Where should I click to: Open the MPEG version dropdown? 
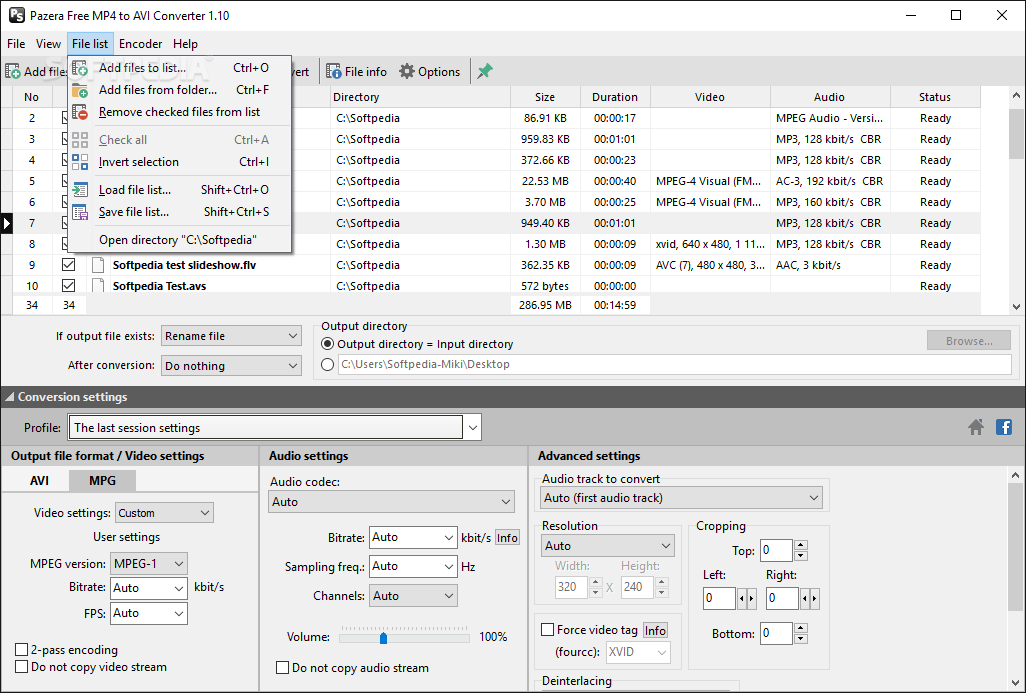click(148, 563)
